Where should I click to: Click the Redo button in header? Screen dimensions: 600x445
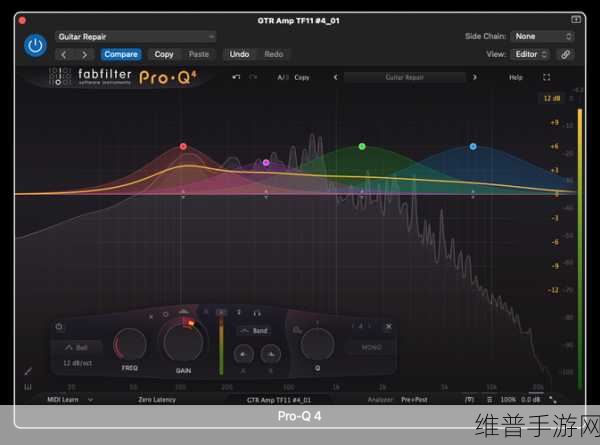pos(274,54)
